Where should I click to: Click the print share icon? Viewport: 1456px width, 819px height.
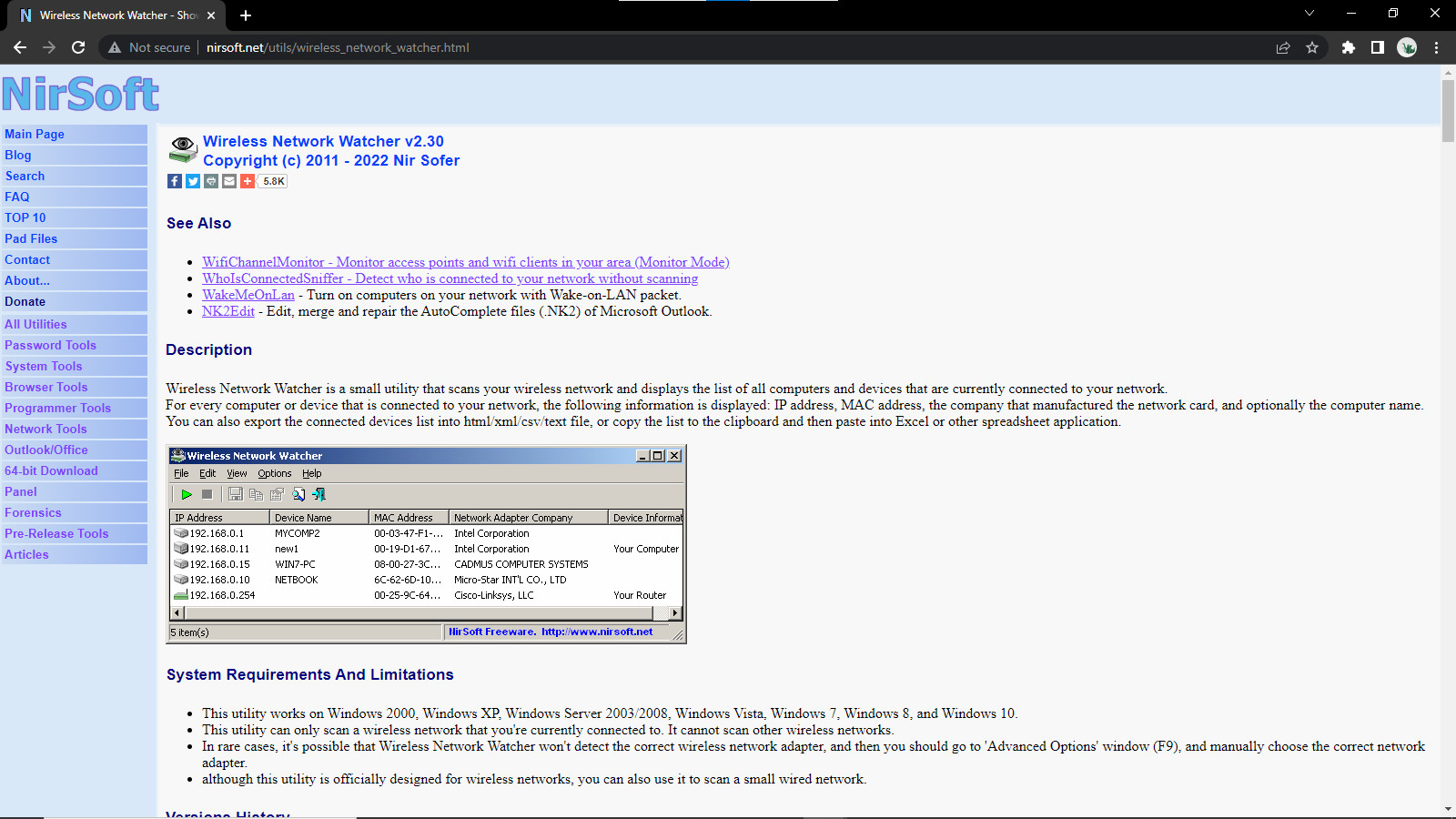[x=211, y=181]
